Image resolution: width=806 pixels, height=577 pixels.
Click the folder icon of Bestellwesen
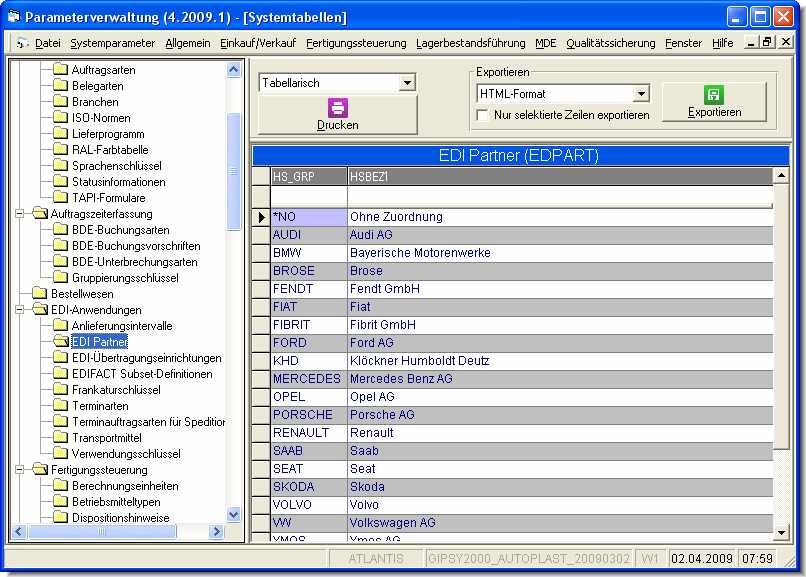40,293
